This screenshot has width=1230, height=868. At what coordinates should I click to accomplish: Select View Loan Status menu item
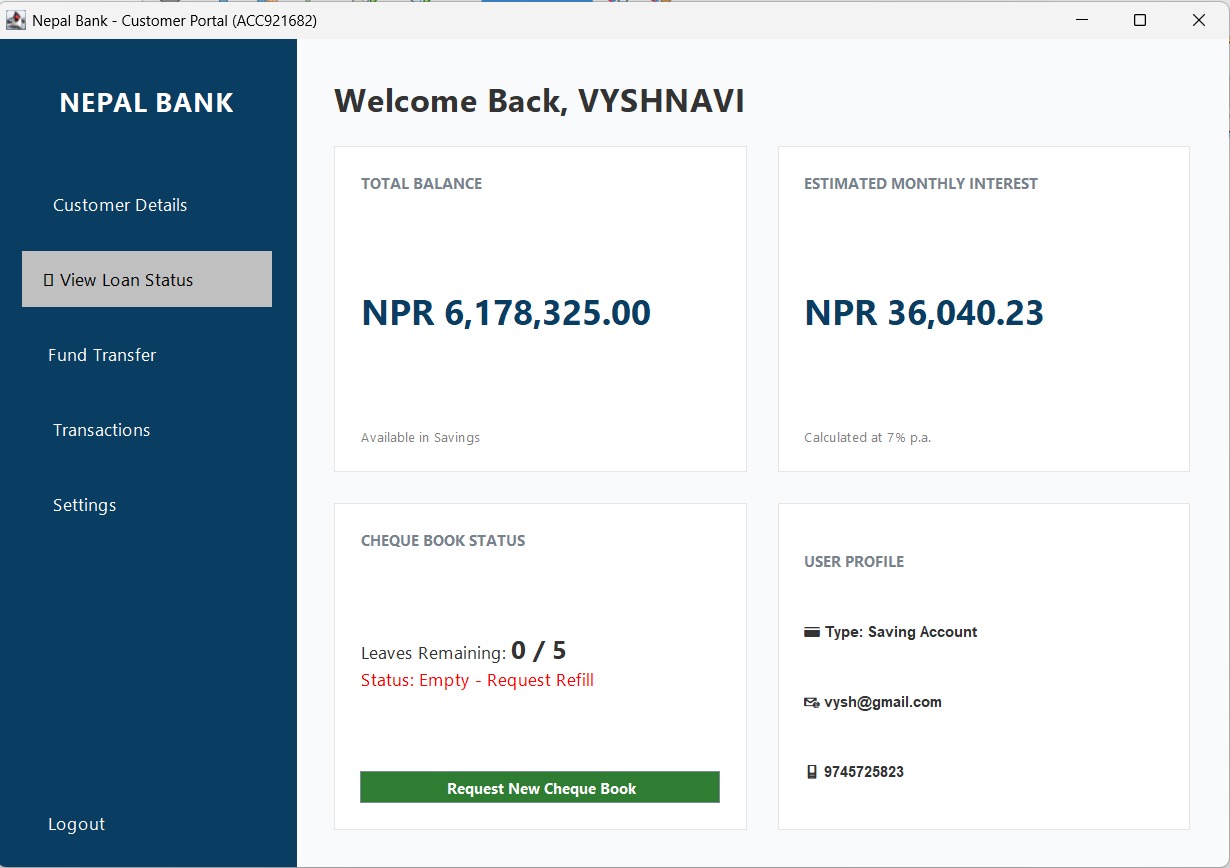(147, 279)
